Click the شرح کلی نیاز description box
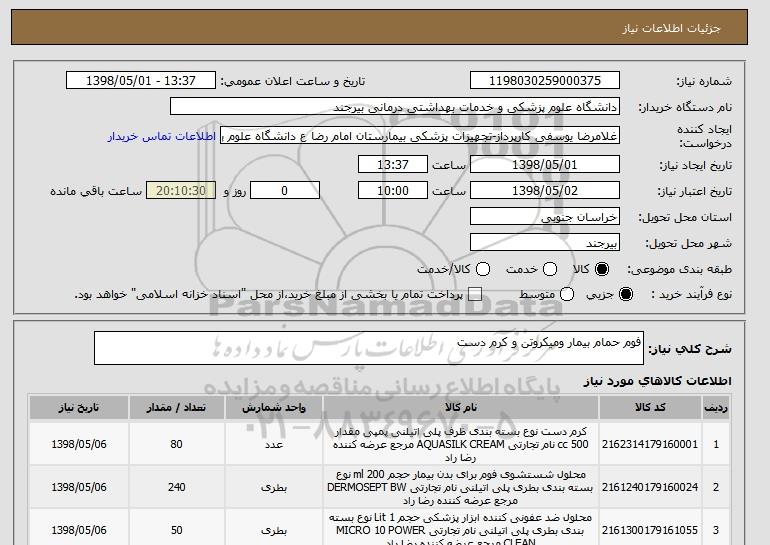The height and width of the screenshot is (545, 770). click(369, 348)
